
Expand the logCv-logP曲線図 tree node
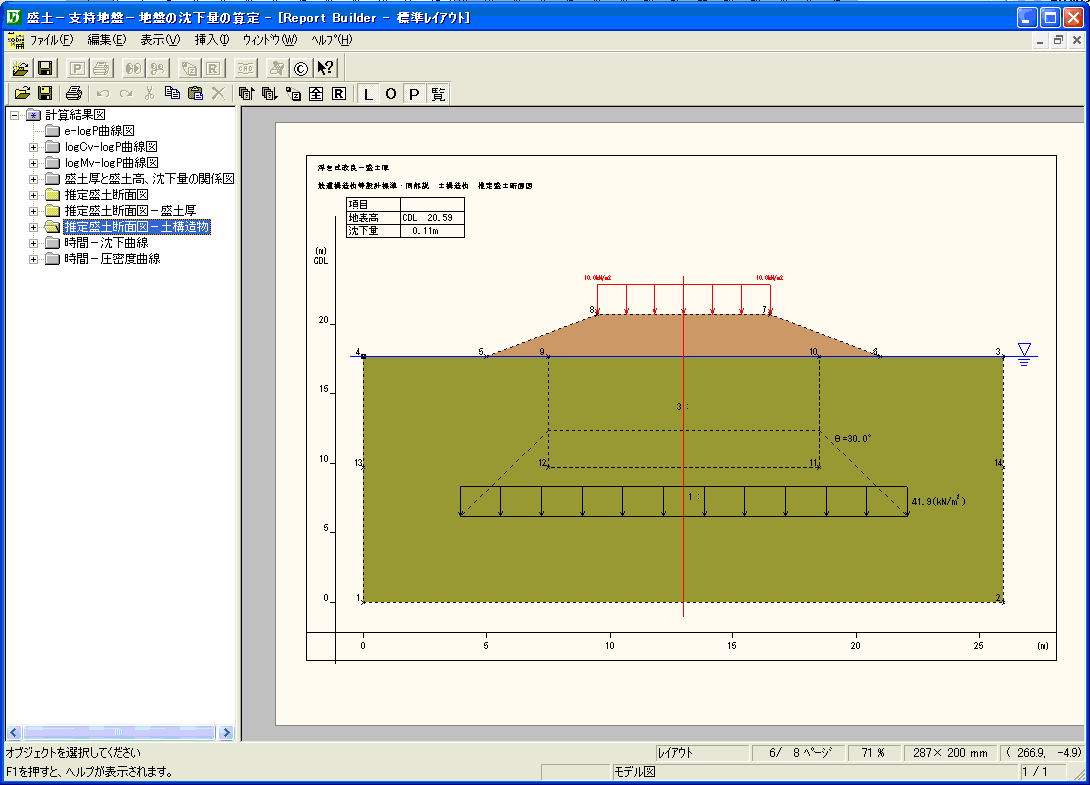33,147
